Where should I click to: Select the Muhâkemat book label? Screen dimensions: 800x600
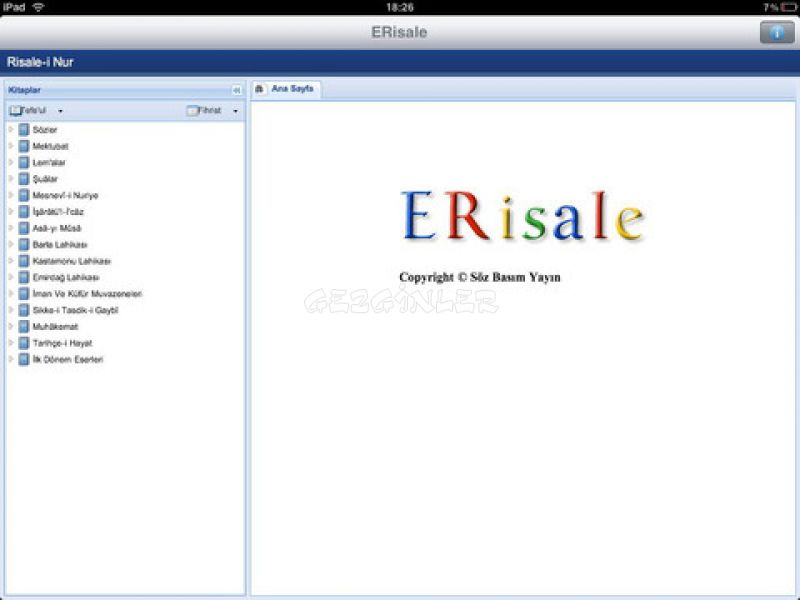point(55,327)
